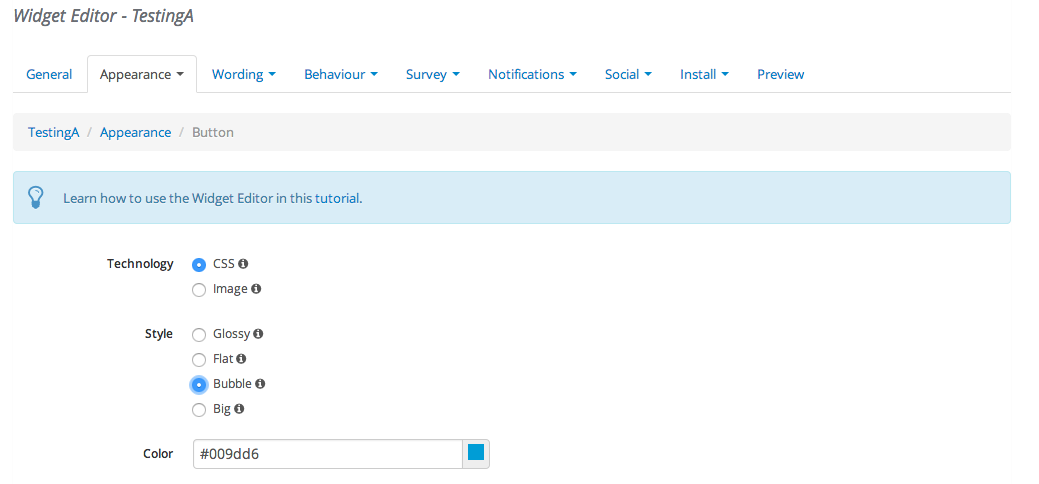Click the Widget Editor - TestingA heading
Viewport: 1039px width, 484px height.
103,17
